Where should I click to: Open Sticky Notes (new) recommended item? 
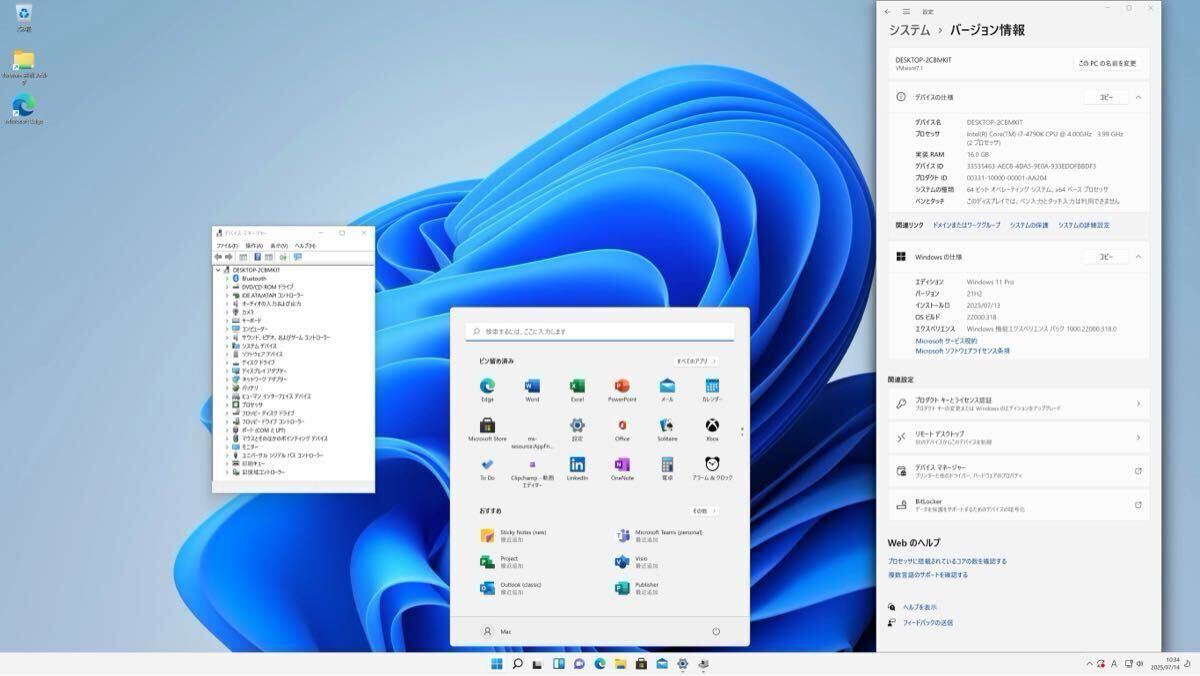click(x=514, y=535)
